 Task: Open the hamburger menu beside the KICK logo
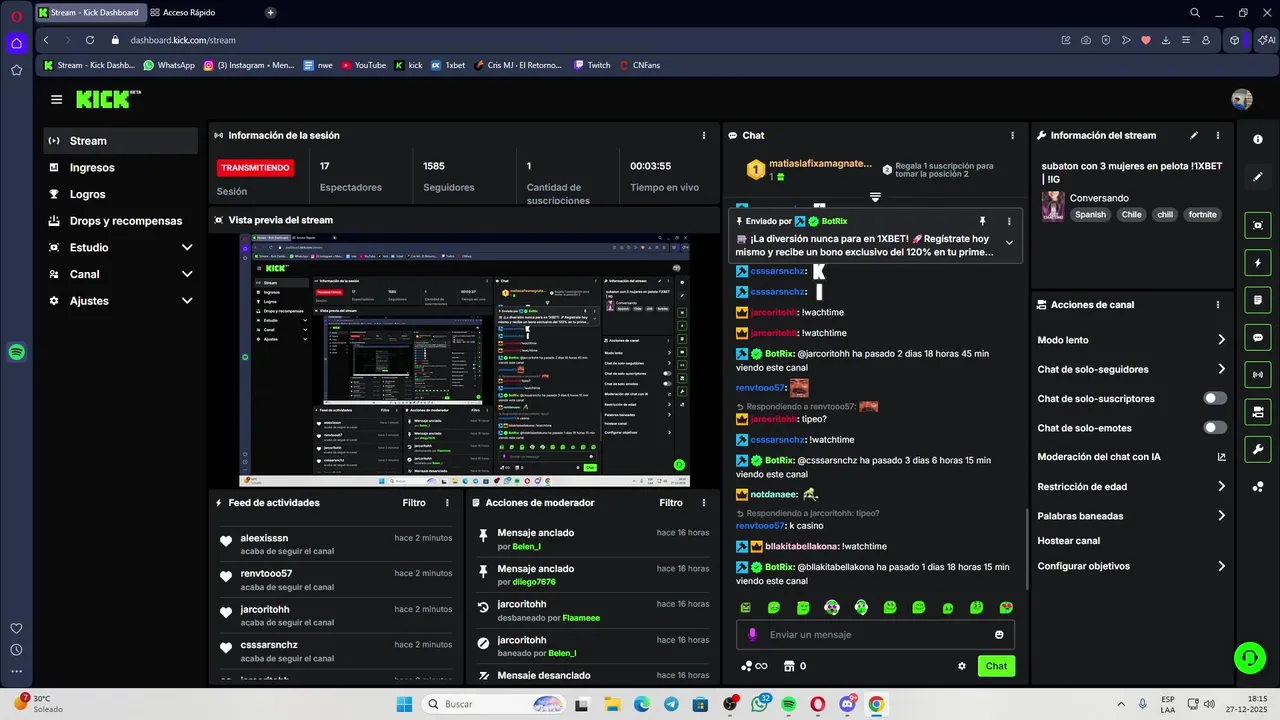click(56, 99)
